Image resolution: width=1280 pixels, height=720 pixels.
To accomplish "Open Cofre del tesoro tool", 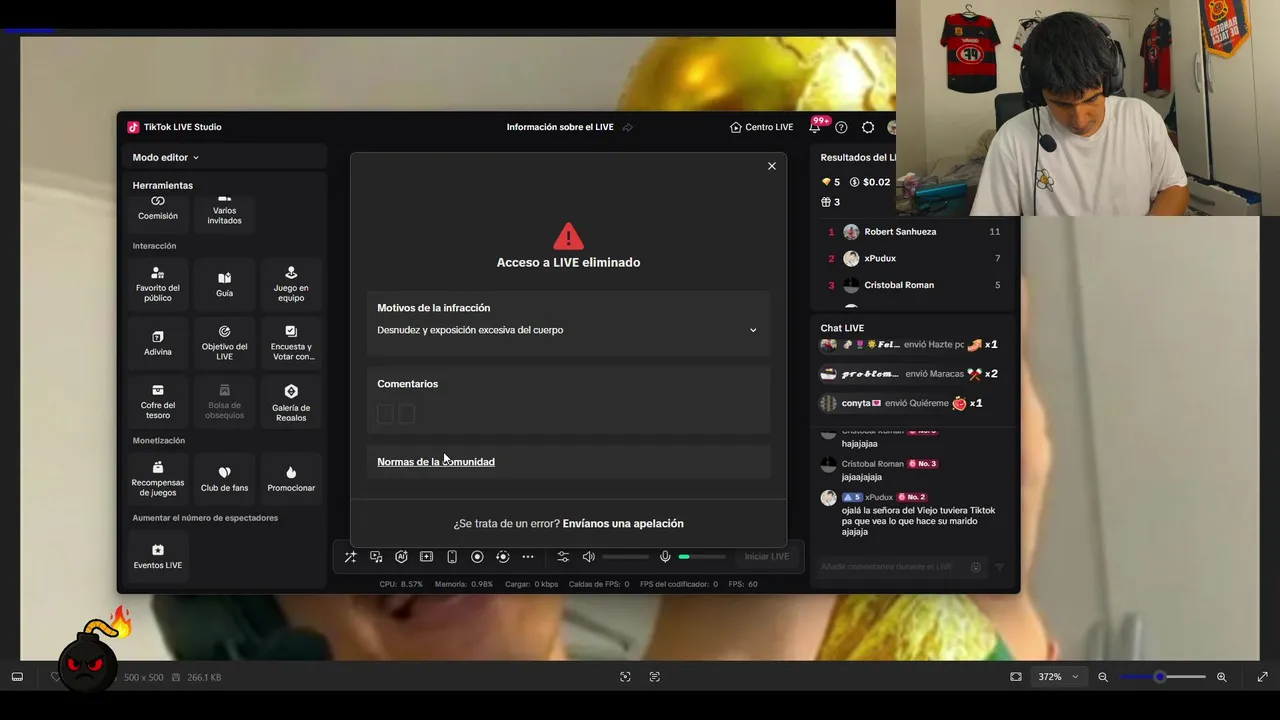I will pyautogui.click(x=158, y=402).
